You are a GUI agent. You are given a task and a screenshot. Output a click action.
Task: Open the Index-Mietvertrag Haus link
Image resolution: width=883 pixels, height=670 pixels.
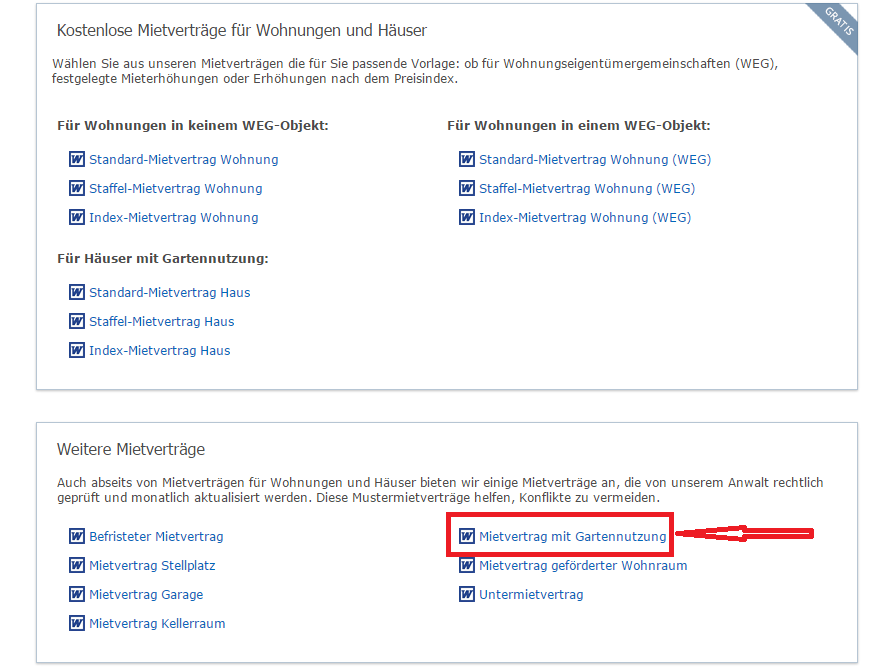(159, 351)
